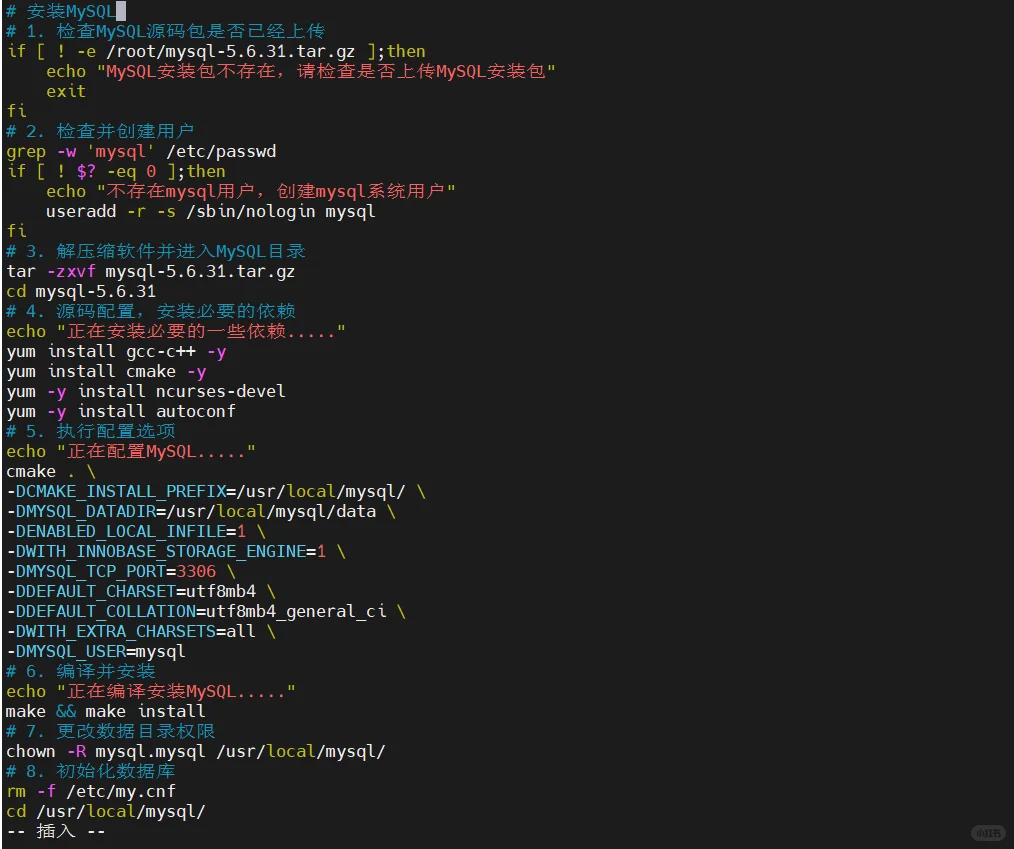The height and width of the screenshot is (849, 1014).
Task: Click the line 'yum -y install ncurses-devel'
Action: click(146, 391)
